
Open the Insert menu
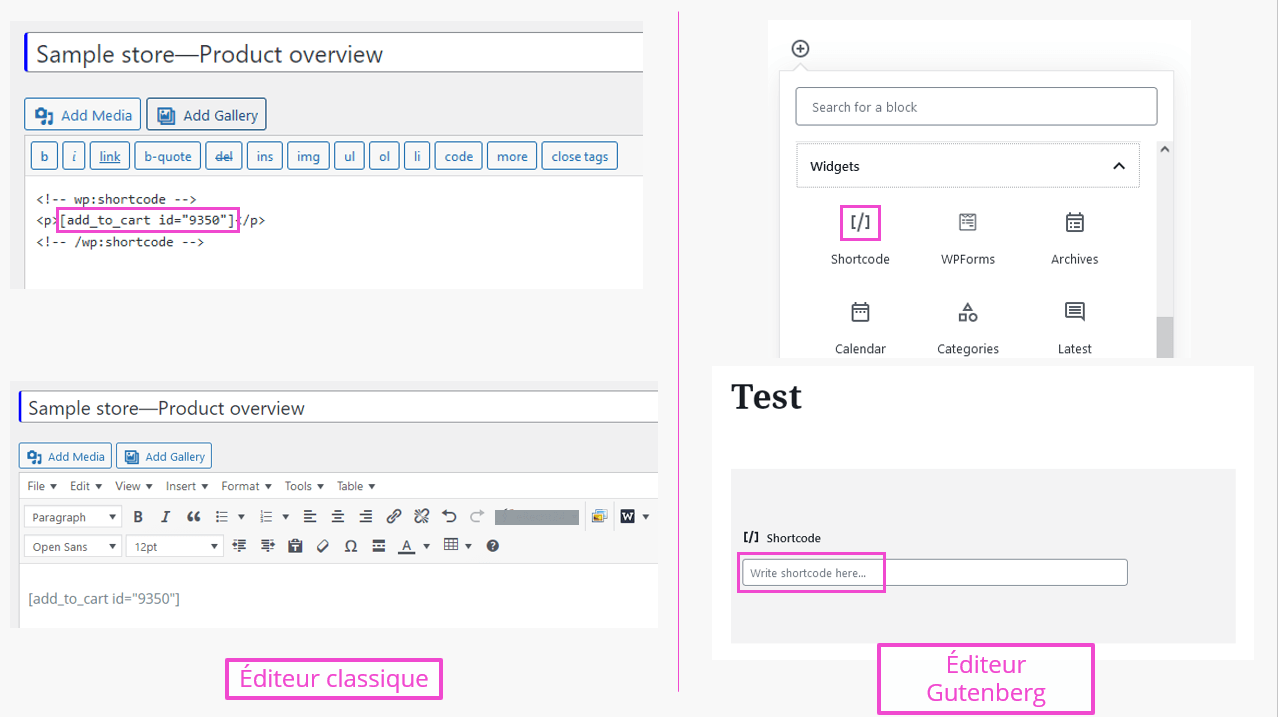pos(187,486)
